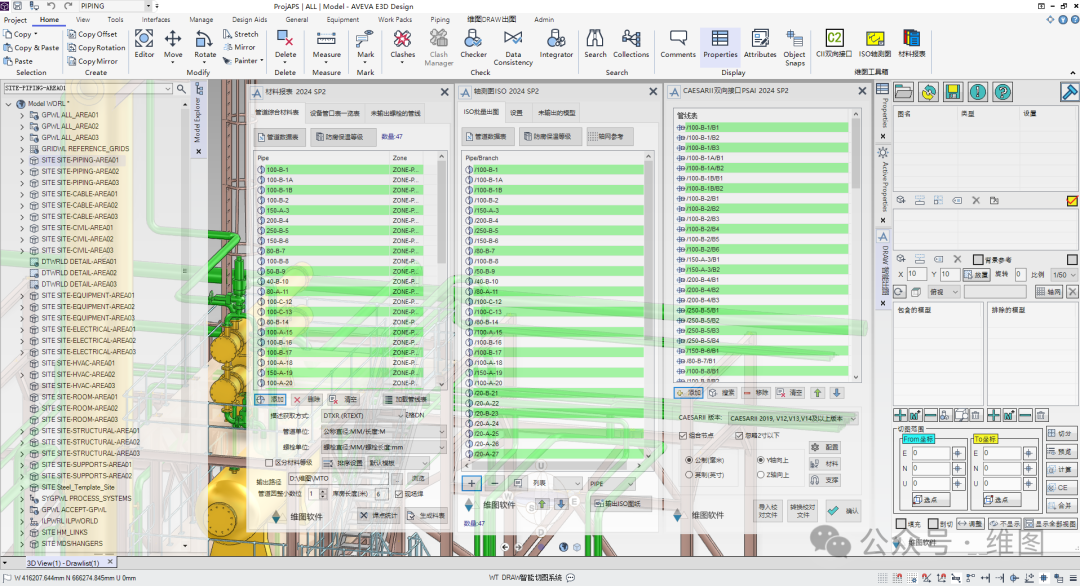Run the Clashes check

(x=402, y=44)
